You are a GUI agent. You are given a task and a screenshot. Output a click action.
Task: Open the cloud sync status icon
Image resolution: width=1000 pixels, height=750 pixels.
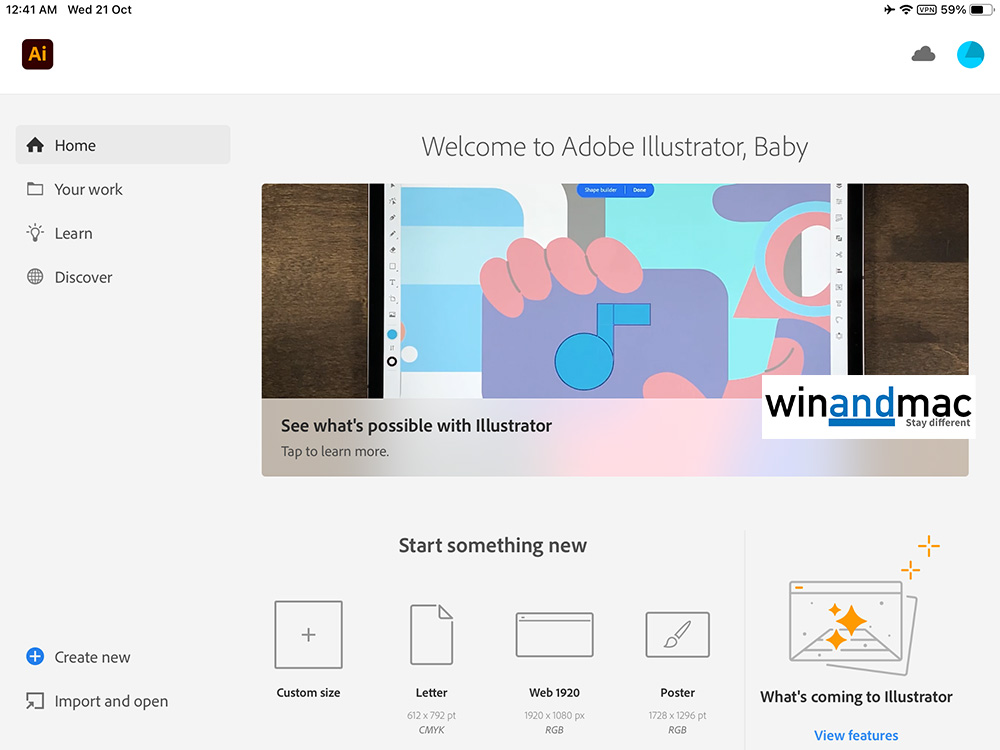coord(923,54)
